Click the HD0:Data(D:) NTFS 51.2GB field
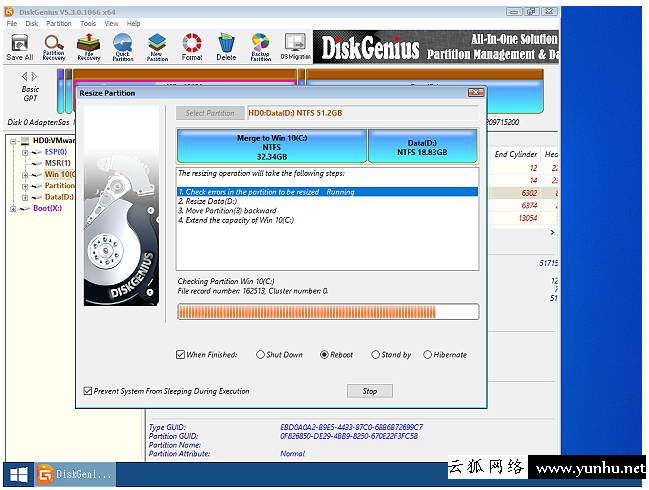Viewport: 649px width, 490px height. pos(363,113)
